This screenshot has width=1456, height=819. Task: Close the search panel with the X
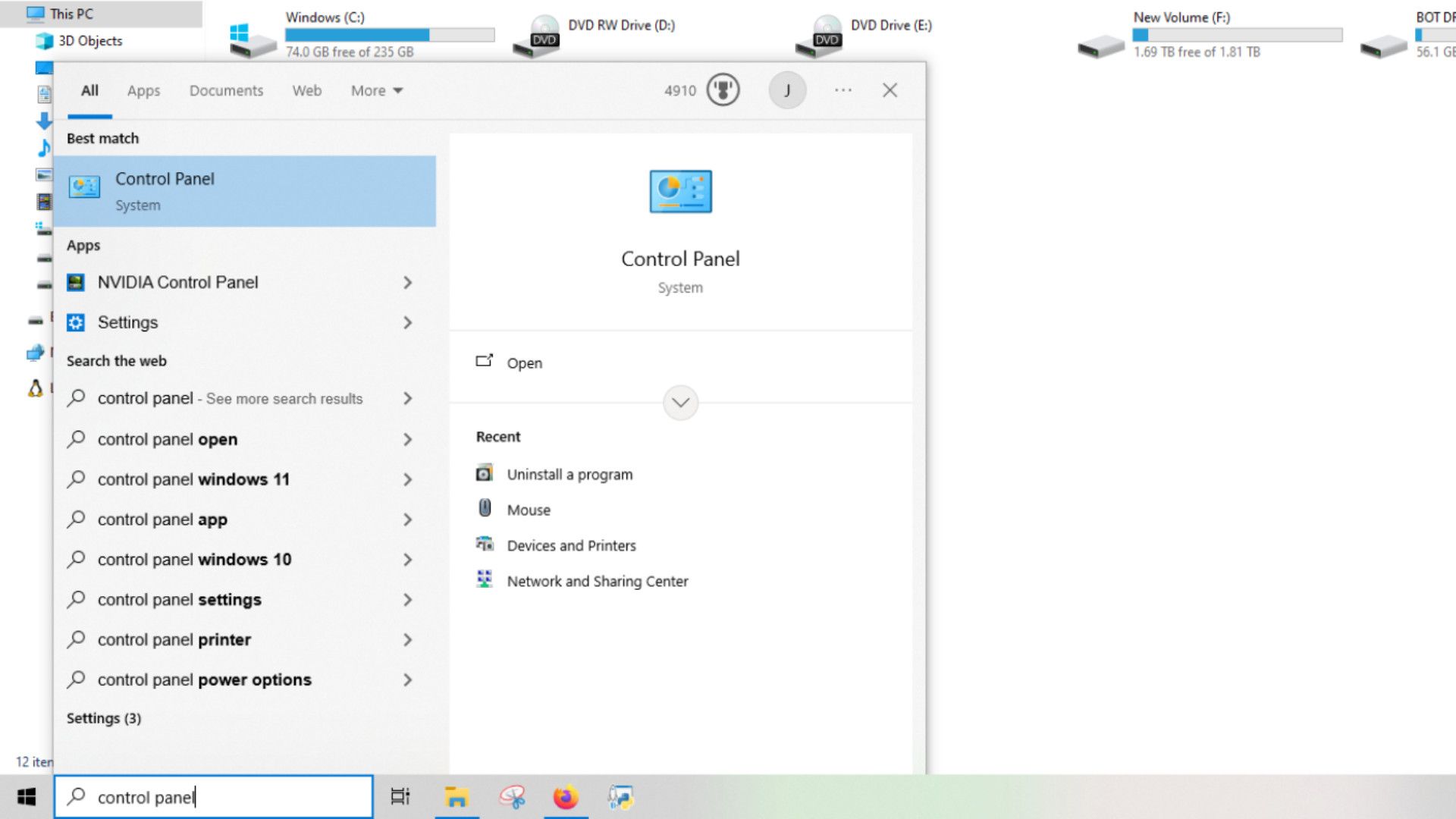tap(890, 90)
